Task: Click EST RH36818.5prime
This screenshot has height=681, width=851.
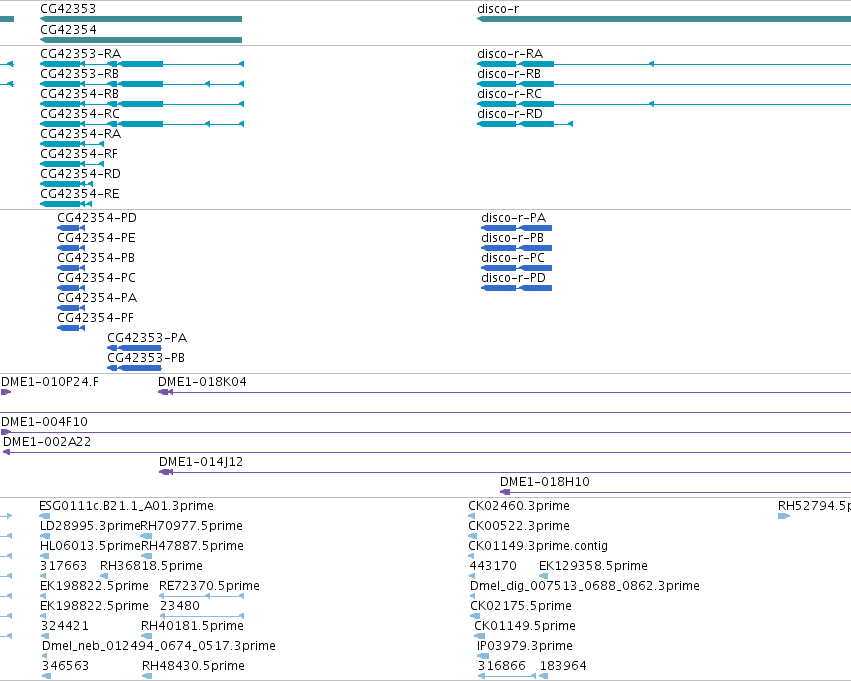Action: click(x=104, y=576)
